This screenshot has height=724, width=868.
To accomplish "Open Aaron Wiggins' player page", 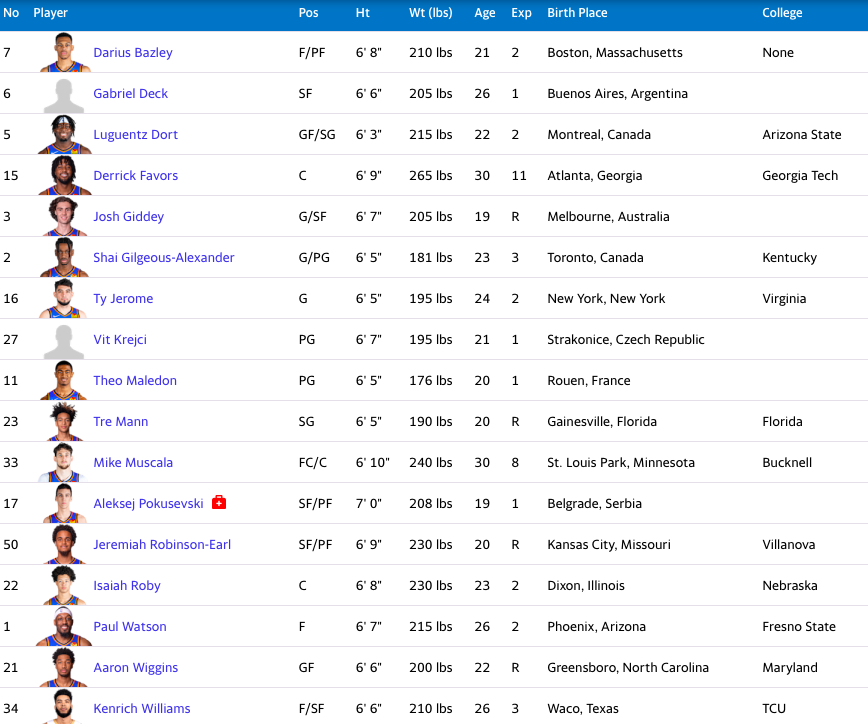I will [x=136, y=667].
